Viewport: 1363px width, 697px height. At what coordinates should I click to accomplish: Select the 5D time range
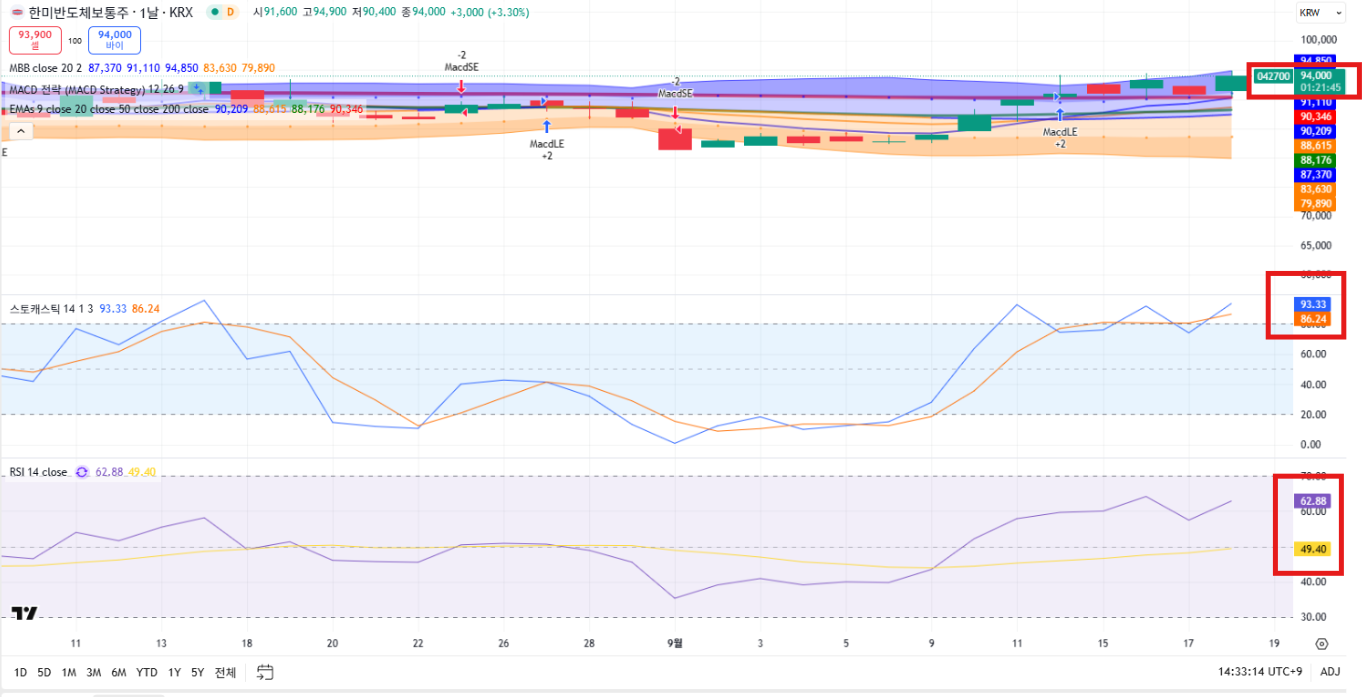[x=44, y=672]
